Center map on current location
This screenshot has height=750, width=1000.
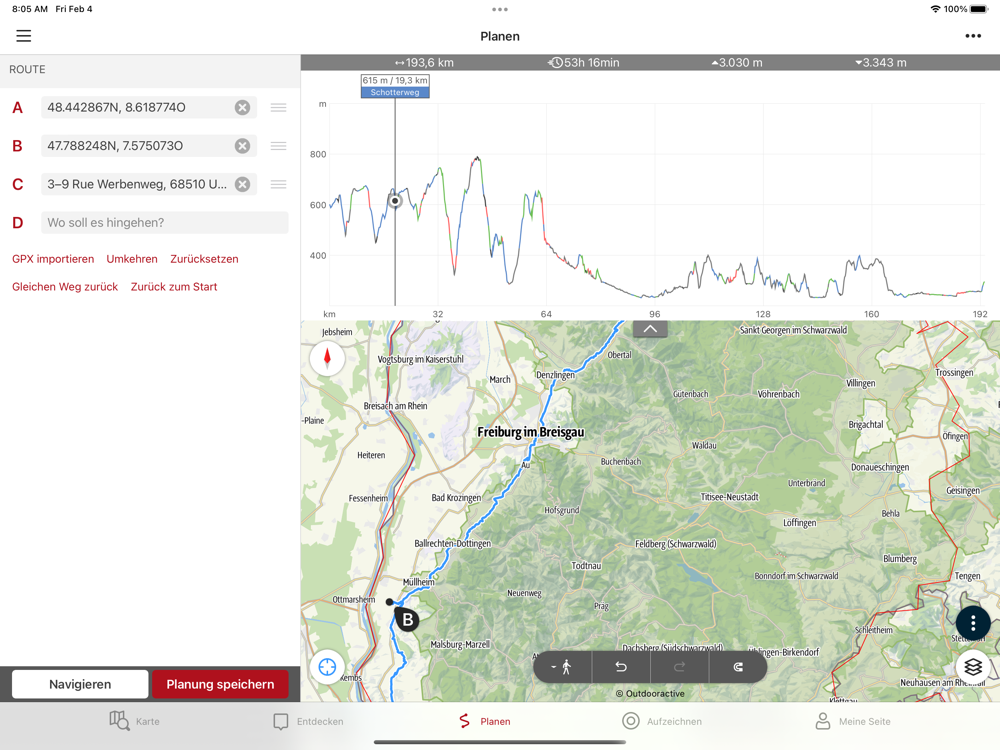tap(327, 667)
